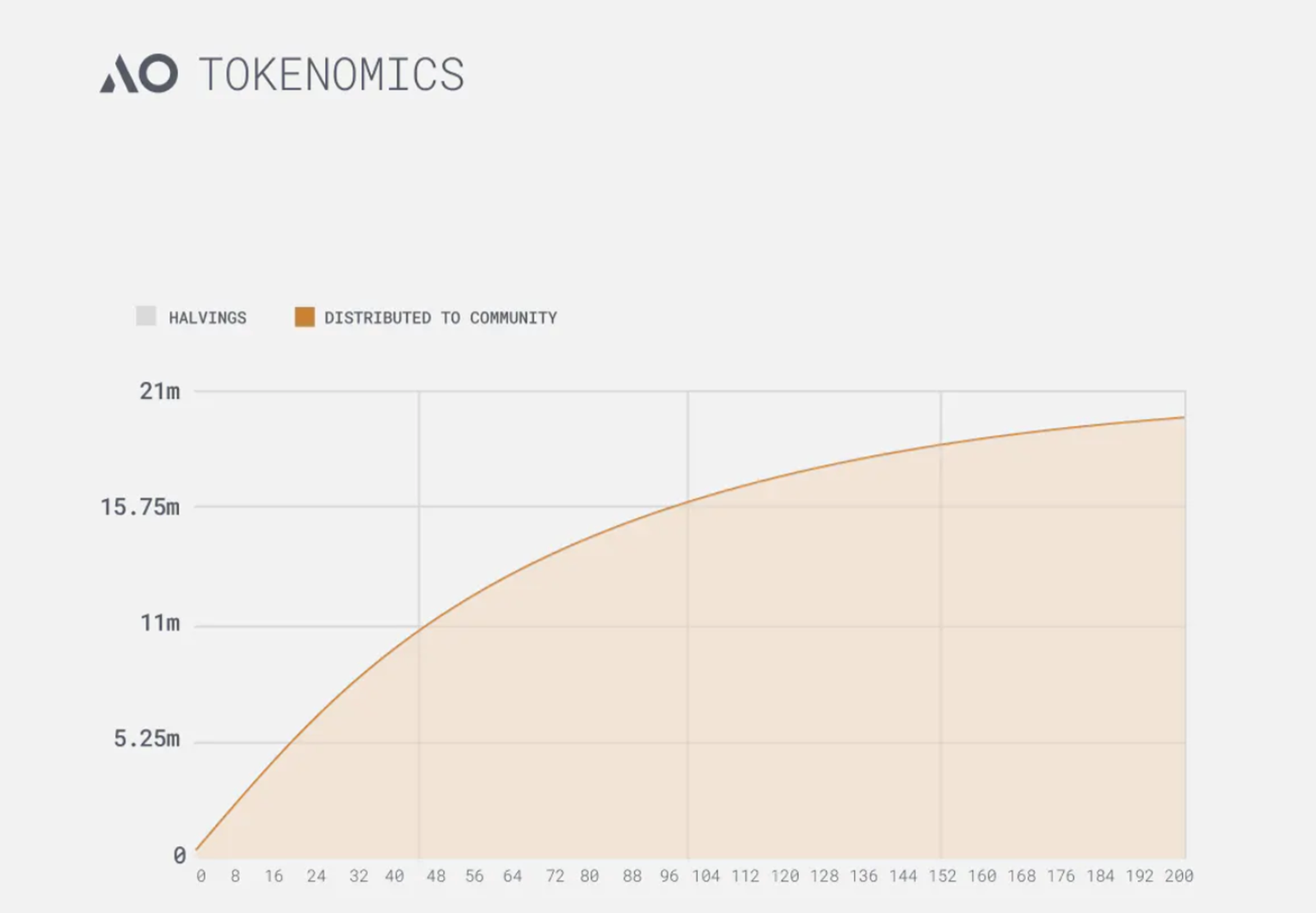The width and height of the screenshot is (1316, 913).
Task: Click the 21m y-axis label
Action: [x=160, y=392]
